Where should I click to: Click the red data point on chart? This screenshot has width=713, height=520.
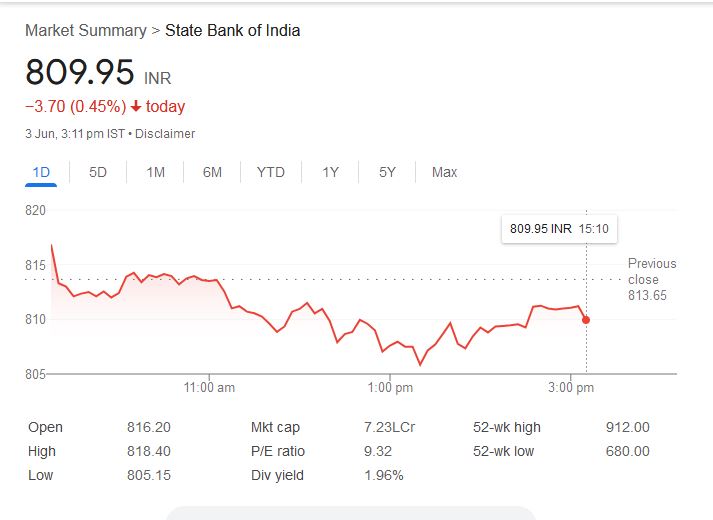coord(586,320)
